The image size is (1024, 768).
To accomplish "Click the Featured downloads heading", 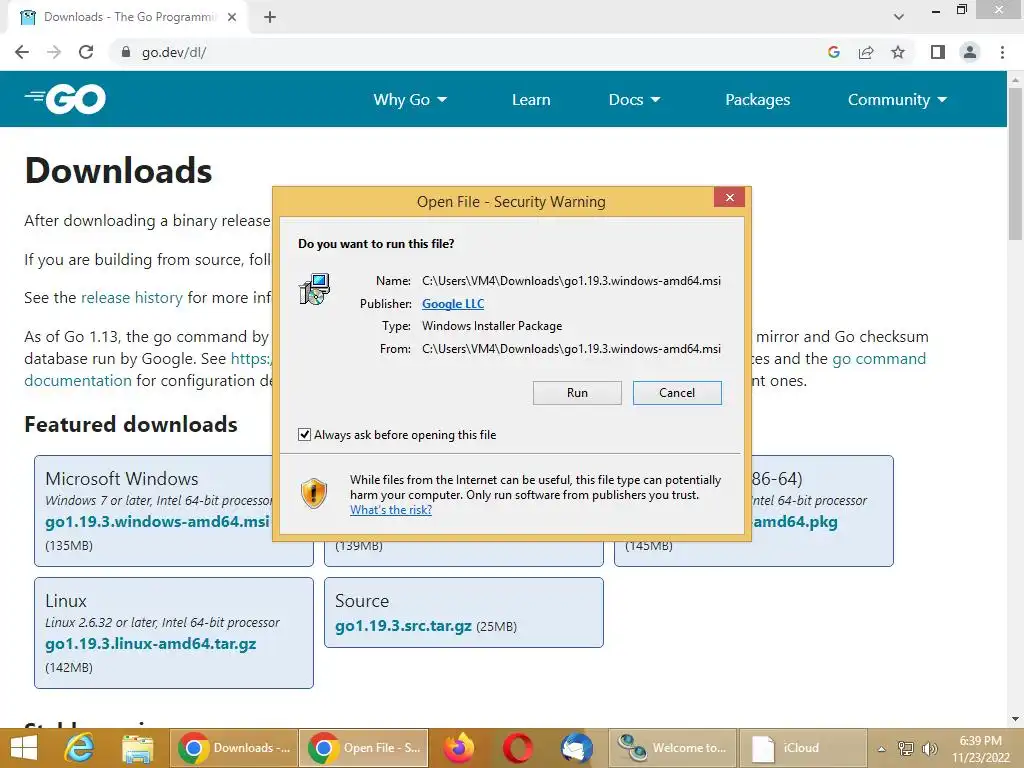I will [131, 424].
